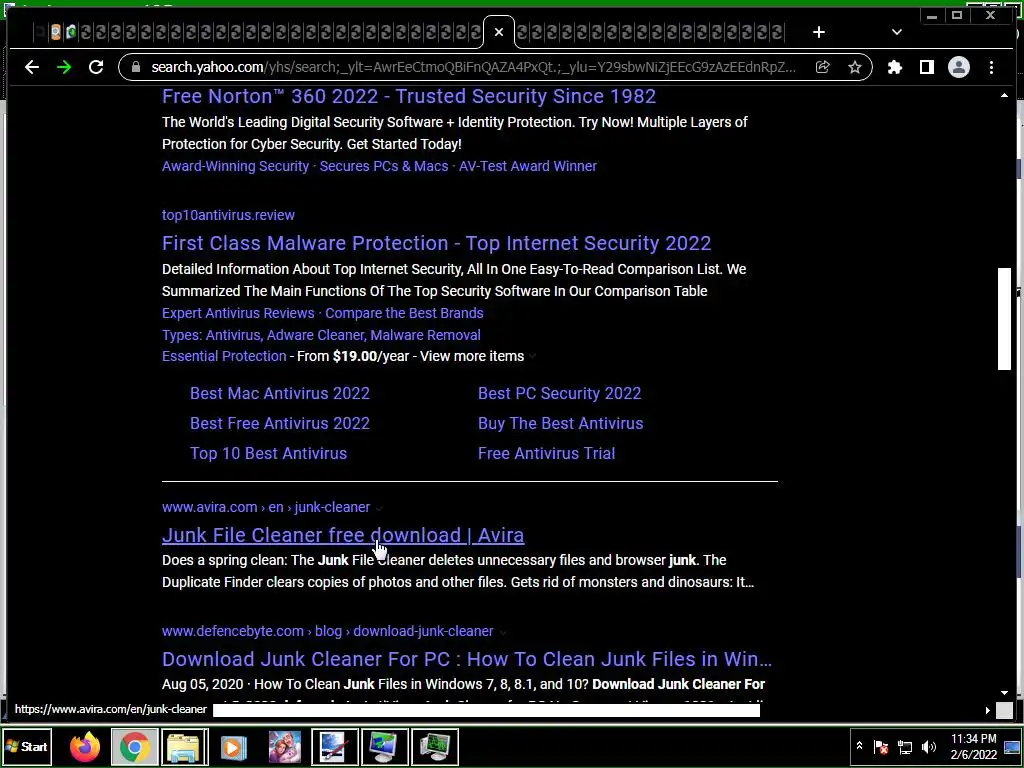
Task: Go forward with the green arrow
Action: point(64,67)
